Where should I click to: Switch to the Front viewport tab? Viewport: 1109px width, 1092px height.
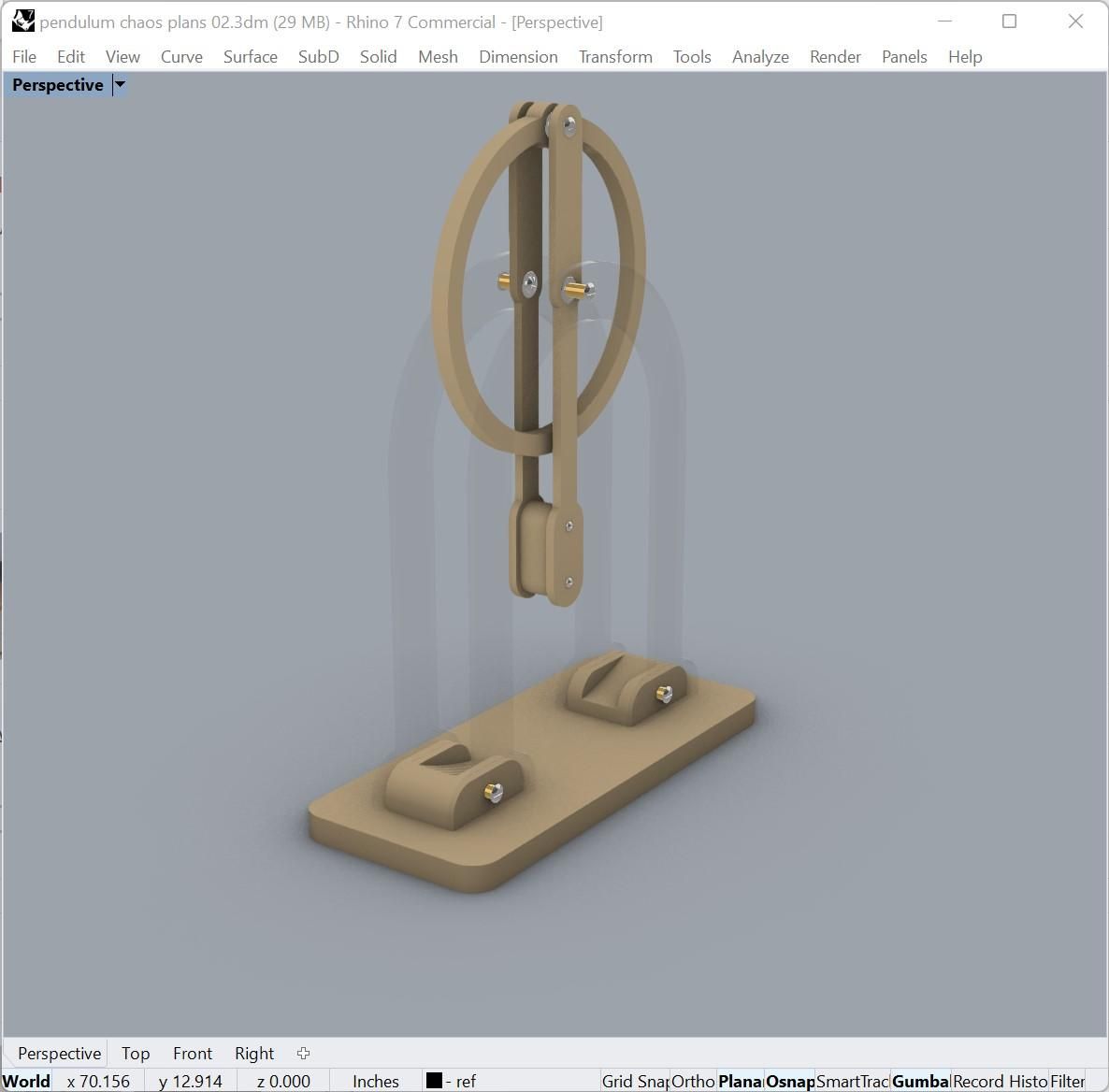point(192,1053)
